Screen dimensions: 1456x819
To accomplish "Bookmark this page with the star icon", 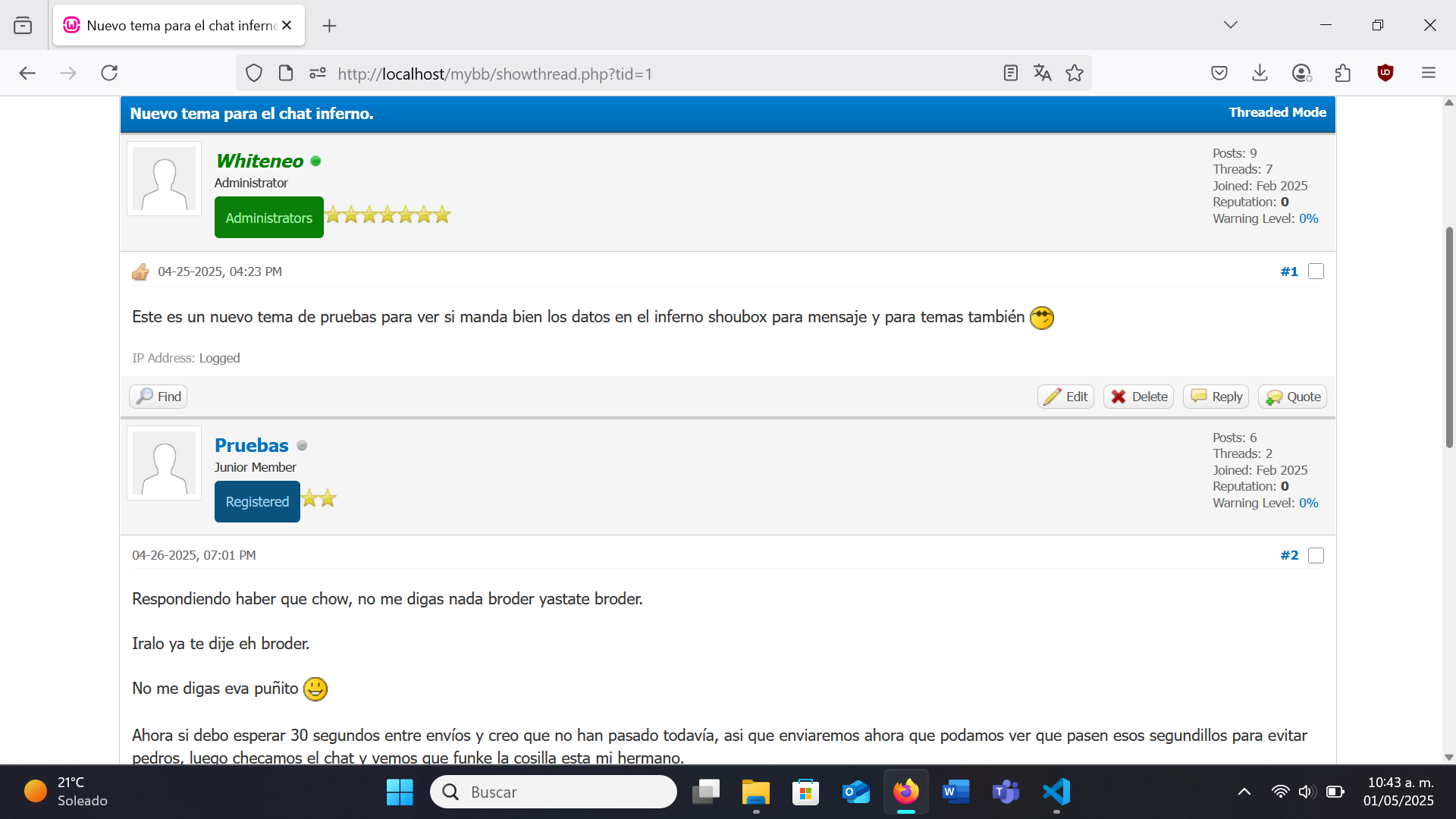I will point(1074,73).
